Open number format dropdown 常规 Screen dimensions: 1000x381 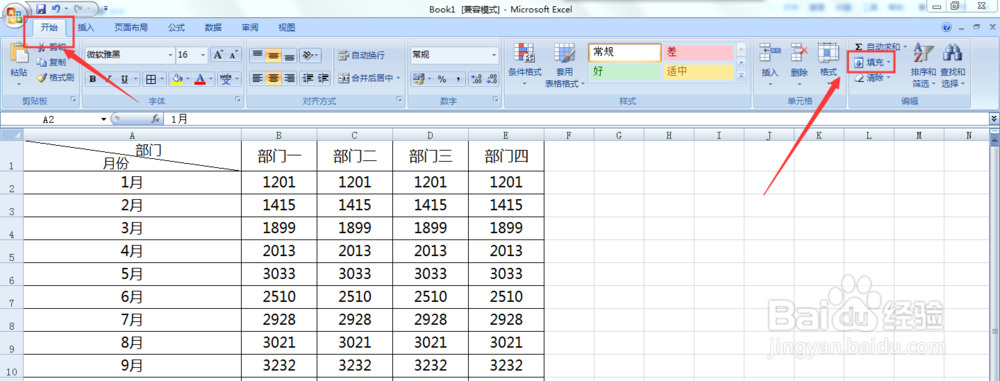[494, 56]
